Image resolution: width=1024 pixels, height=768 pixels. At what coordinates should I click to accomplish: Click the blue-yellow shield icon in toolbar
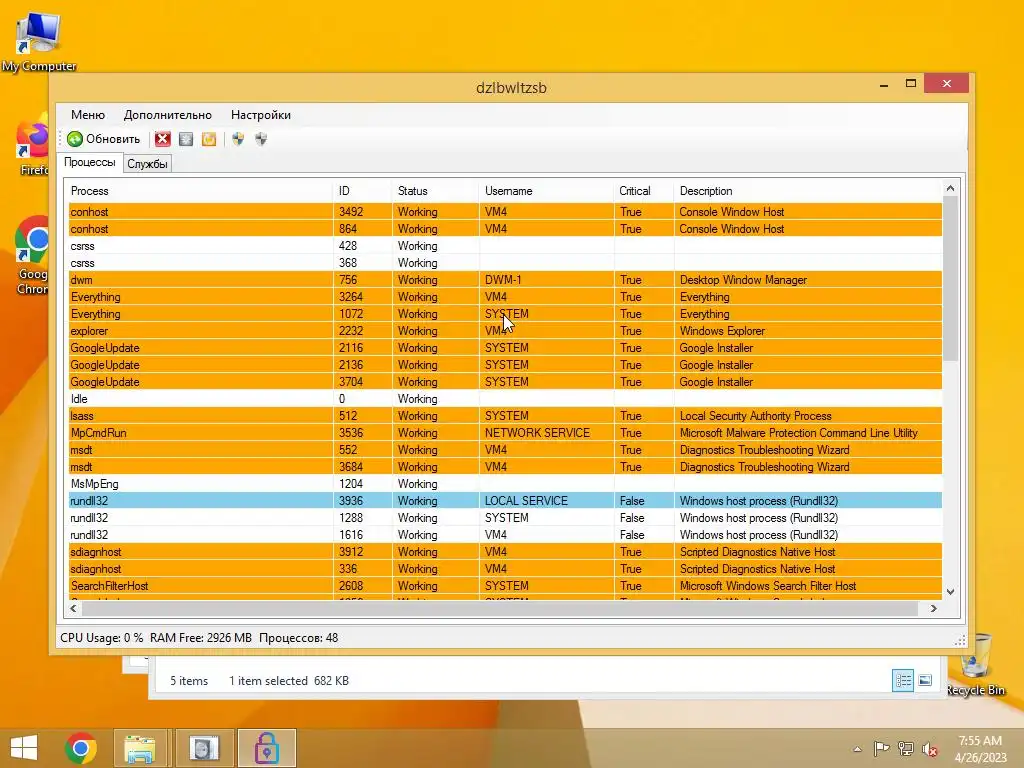(x=238, y=138)
